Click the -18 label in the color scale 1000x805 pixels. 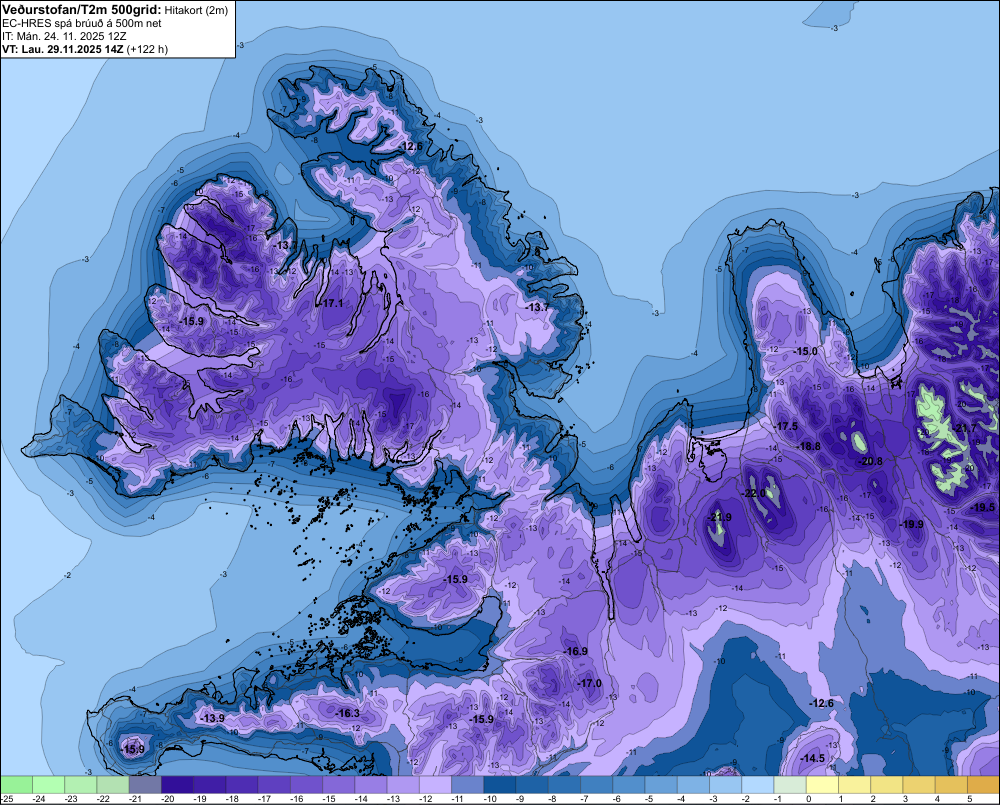coord(232,799)
